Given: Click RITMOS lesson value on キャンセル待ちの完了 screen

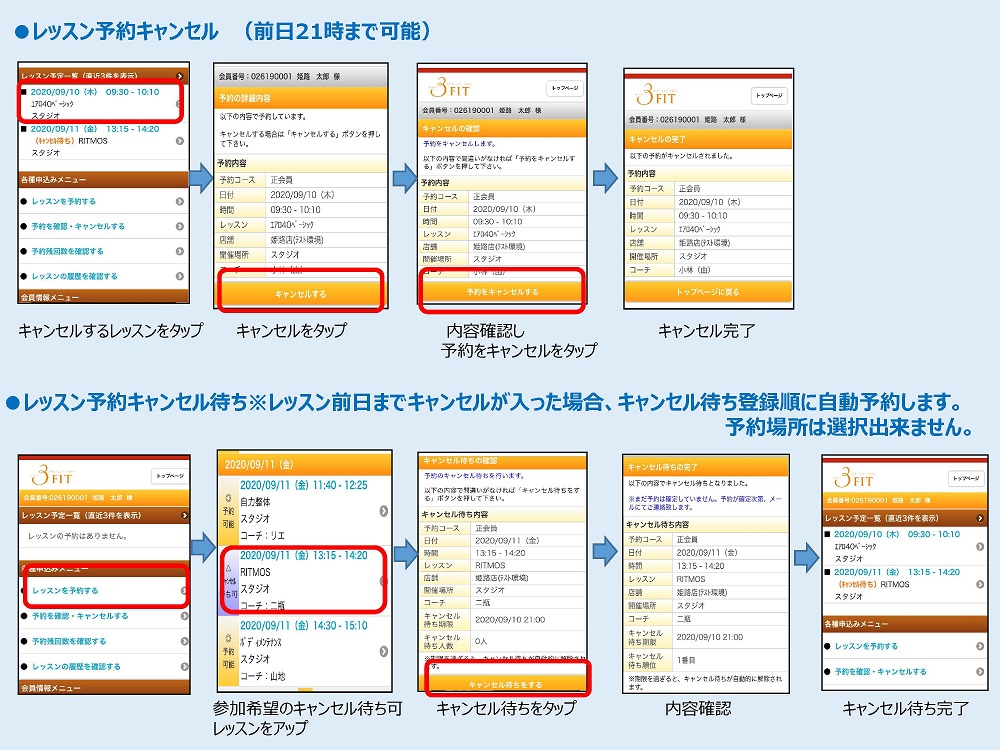Looking at the screenshot, I should 691,579.
